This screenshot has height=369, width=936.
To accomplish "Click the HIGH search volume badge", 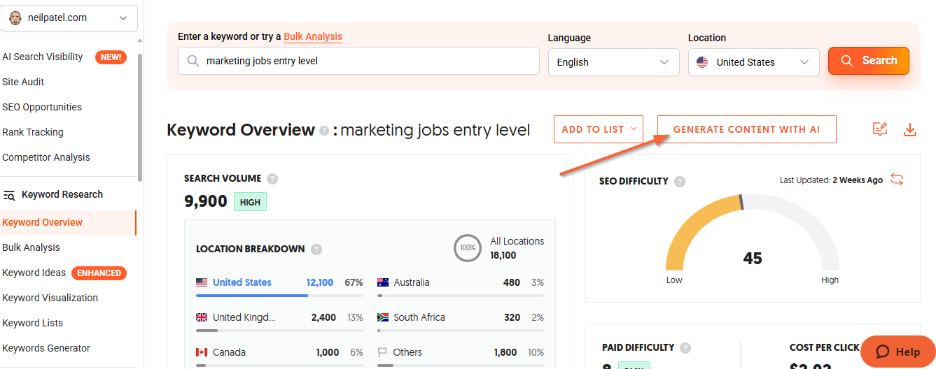I will (x=250, y=202).
